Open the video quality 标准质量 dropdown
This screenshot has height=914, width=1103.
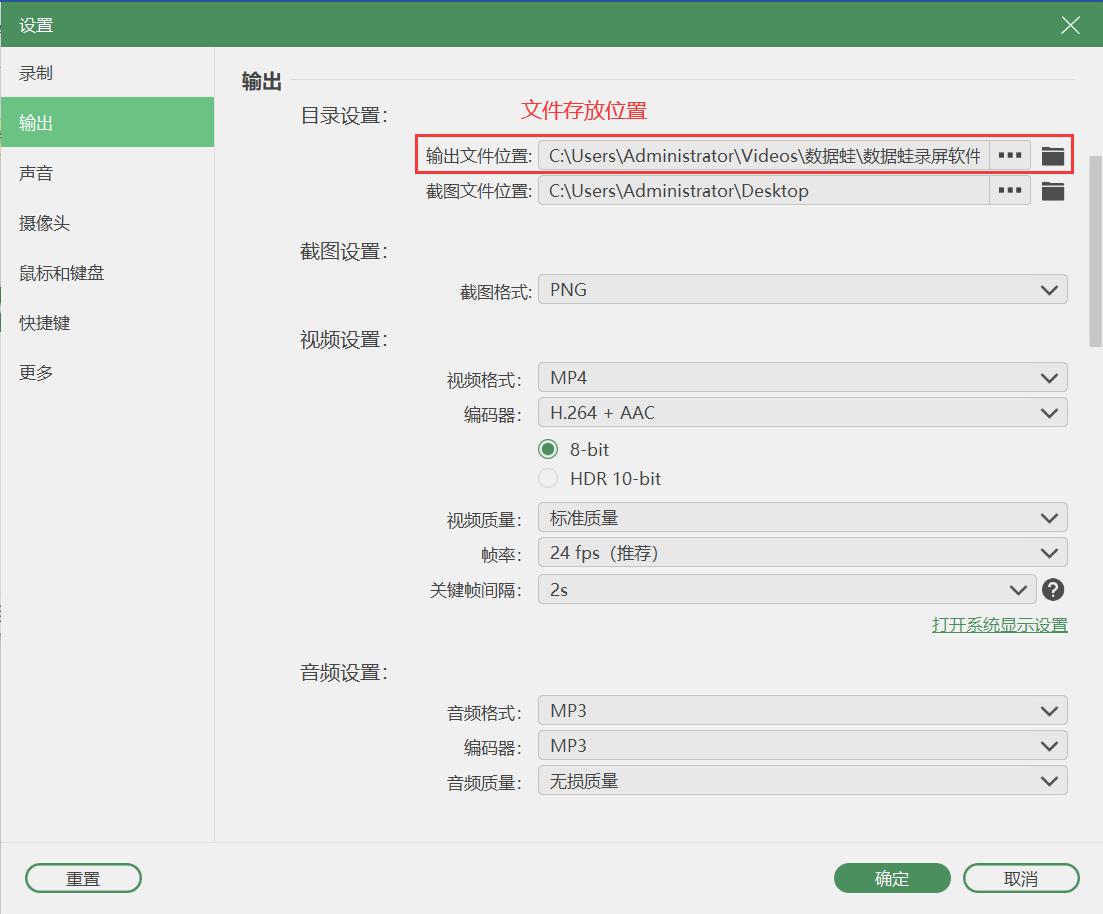pyautogui.click(x=803, y=518)
